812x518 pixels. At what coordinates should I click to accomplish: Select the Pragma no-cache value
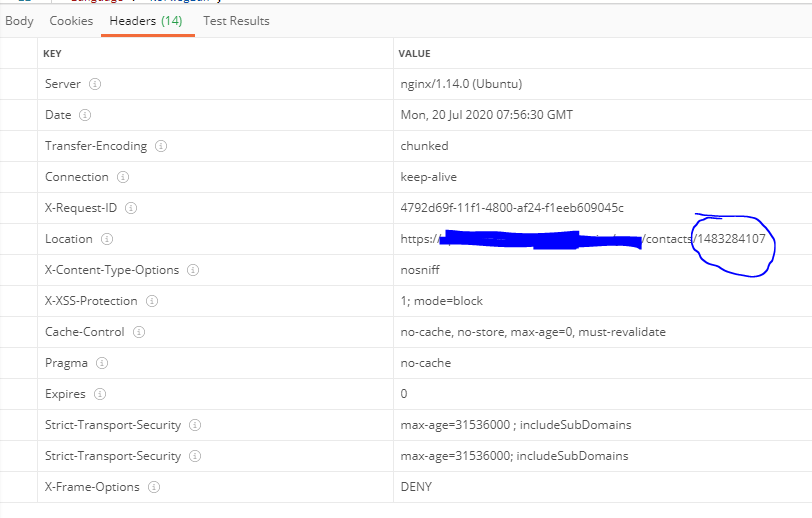[x=426, y=363]
